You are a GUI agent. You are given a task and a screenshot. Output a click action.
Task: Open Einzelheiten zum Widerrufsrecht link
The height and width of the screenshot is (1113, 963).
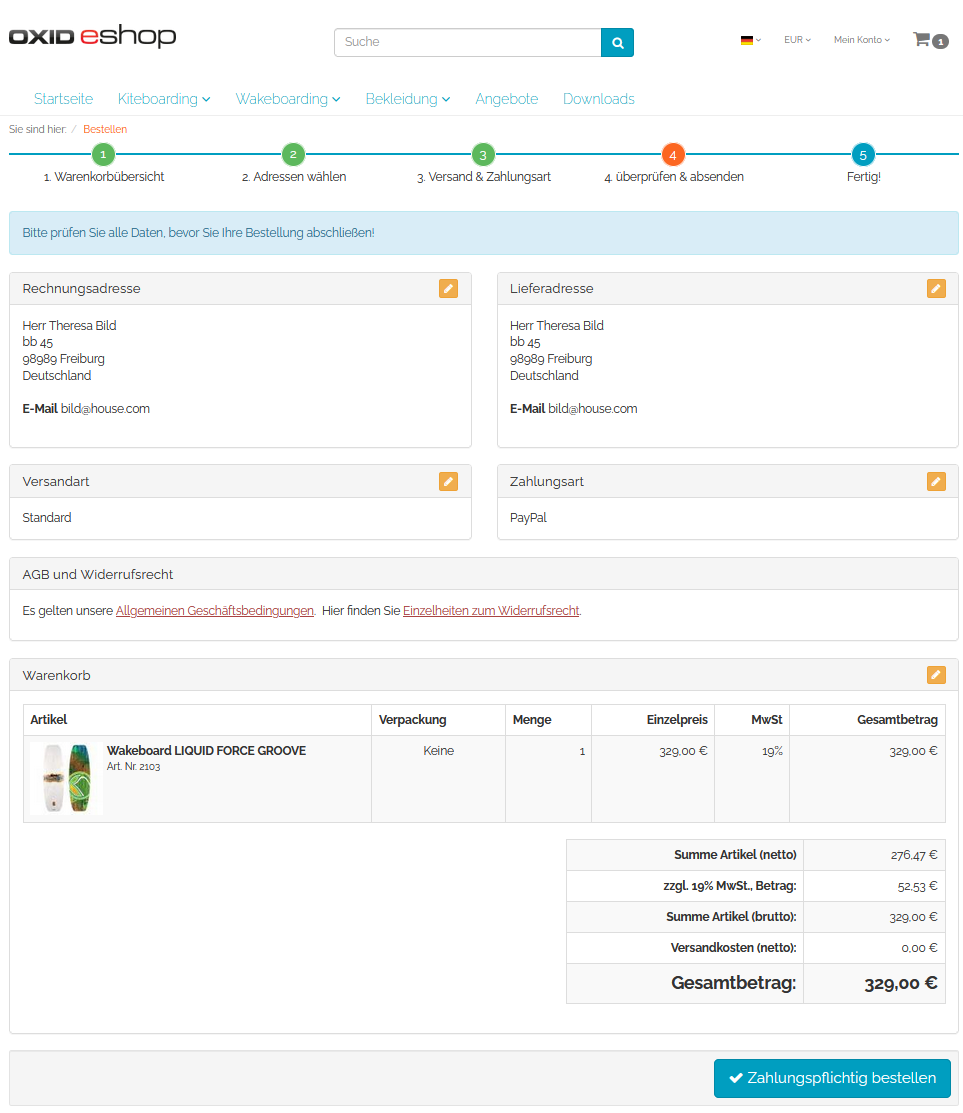pos(491,611)
